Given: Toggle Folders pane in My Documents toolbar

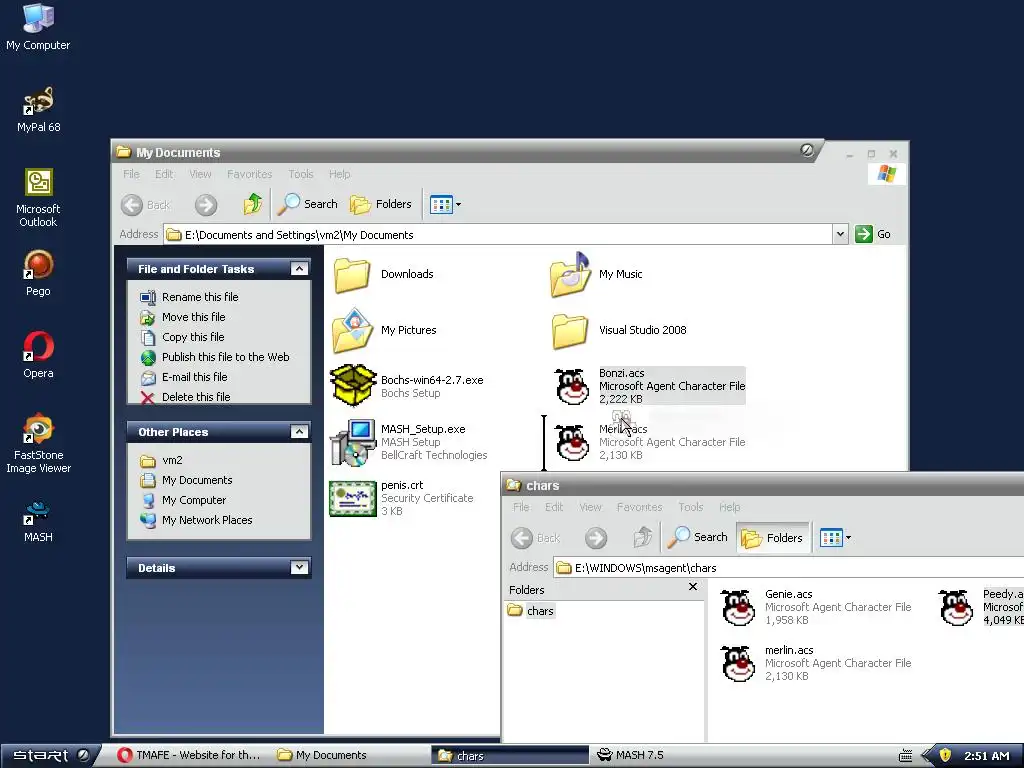Looking at the screenshot, I should click(x=381, y=204).
